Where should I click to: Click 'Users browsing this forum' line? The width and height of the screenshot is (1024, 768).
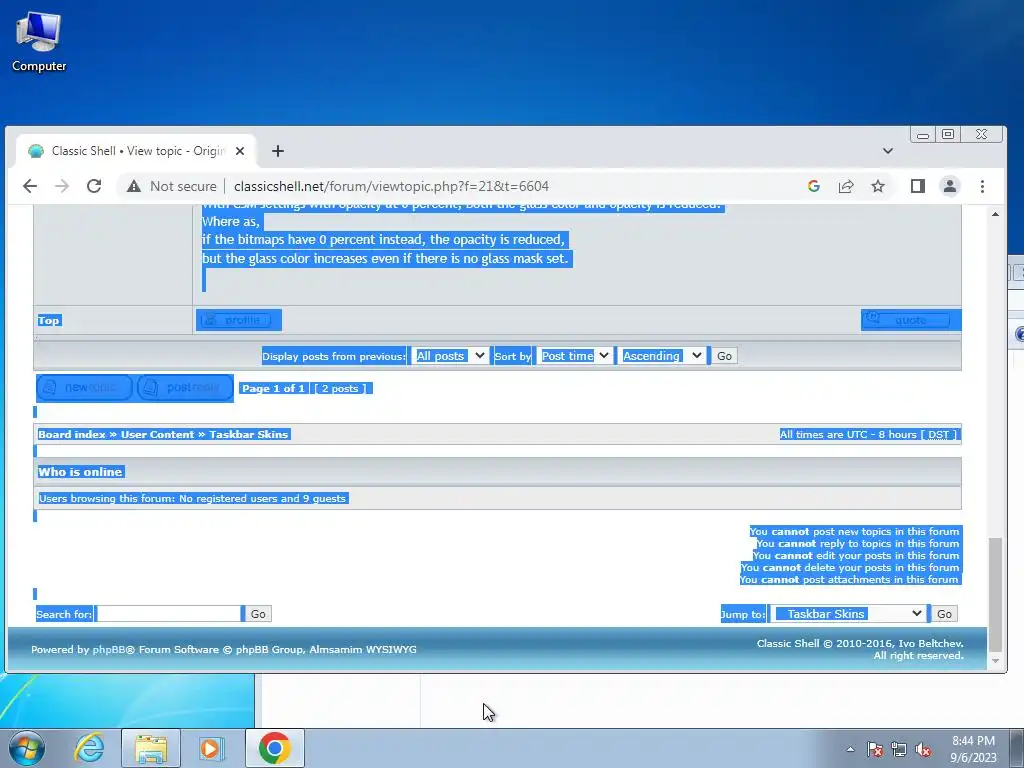[192, 498]
